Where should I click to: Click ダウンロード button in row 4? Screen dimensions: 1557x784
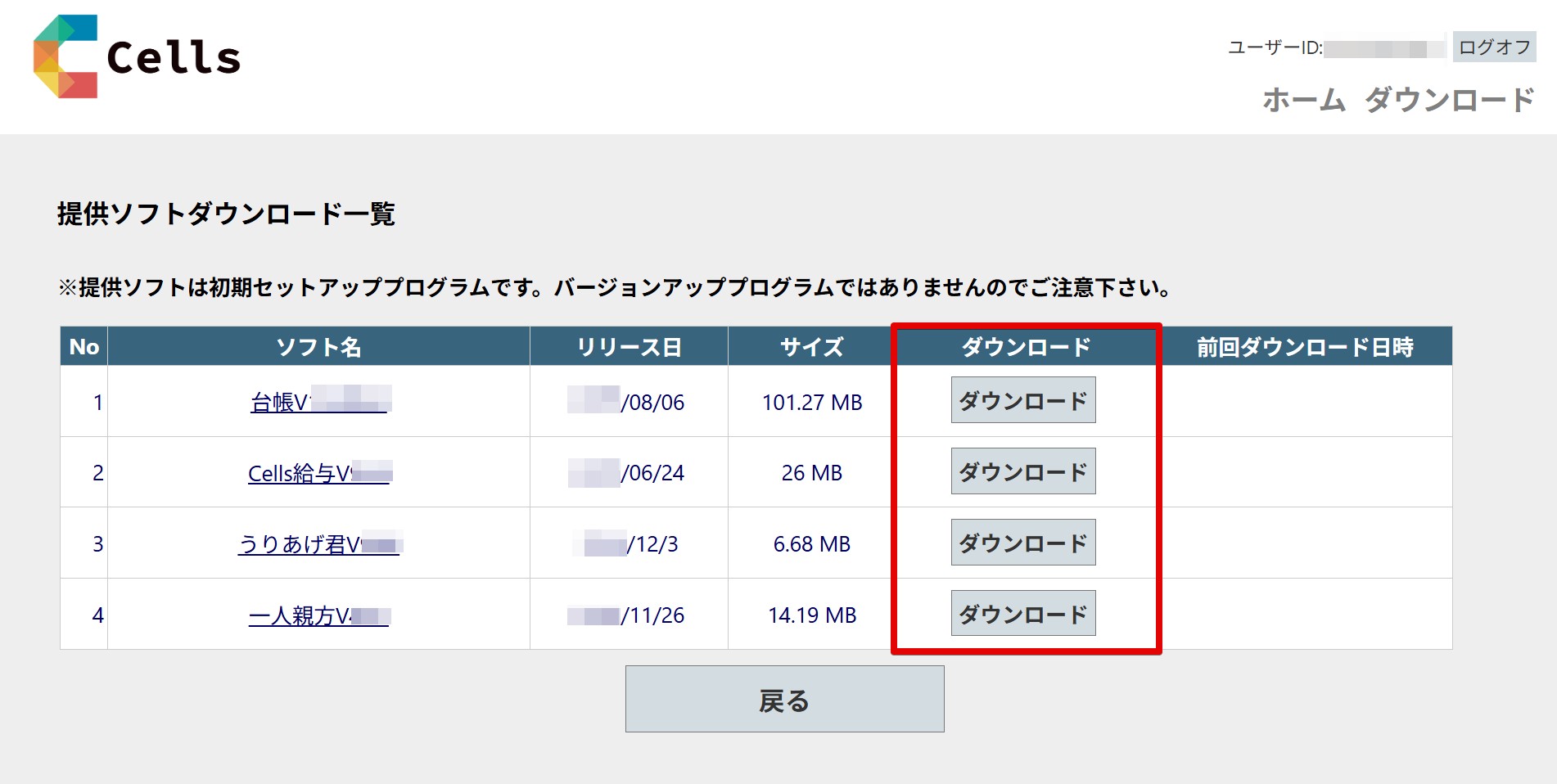[x=1022, y=614]
